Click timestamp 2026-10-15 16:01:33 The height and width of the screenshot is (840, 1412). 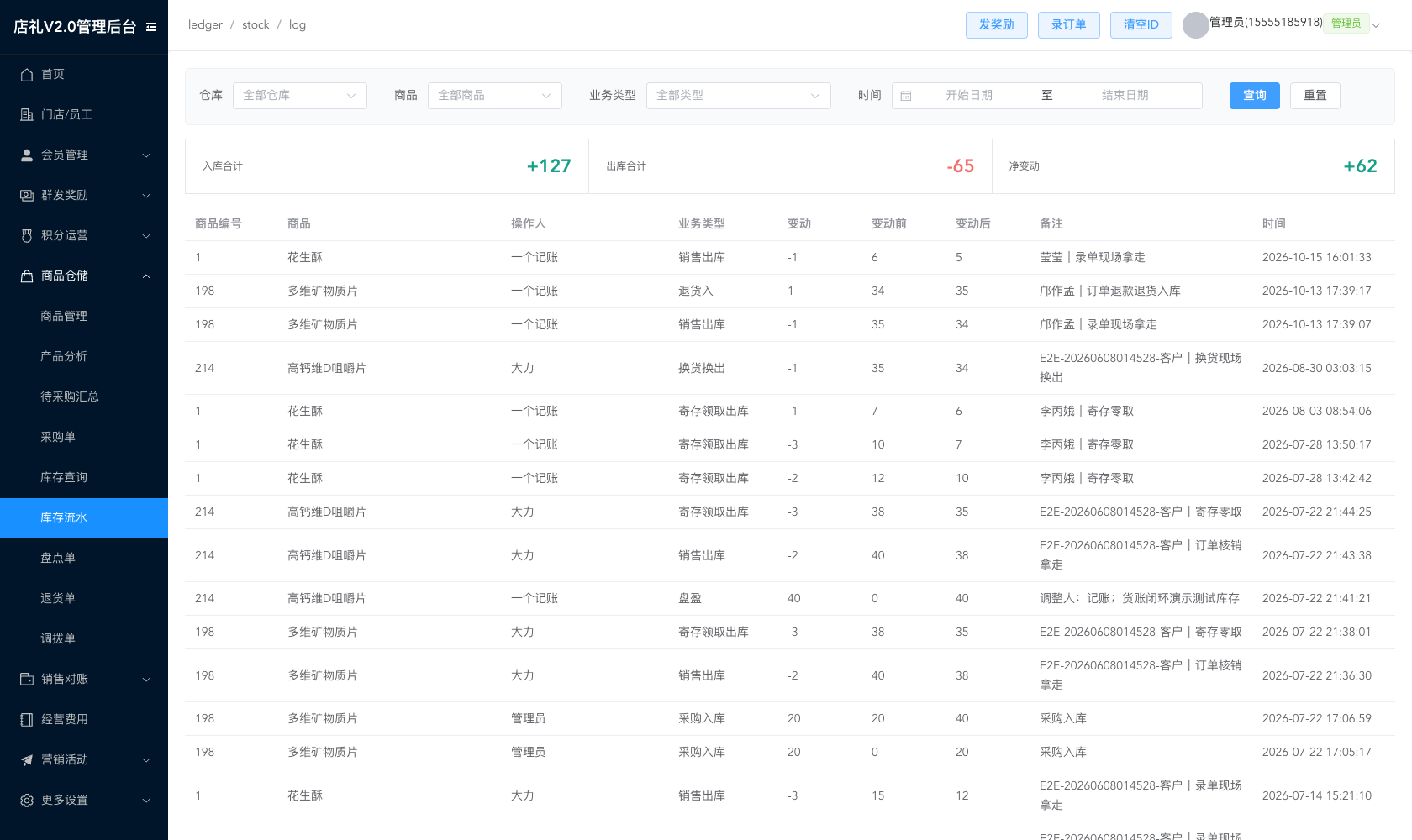1317,257
